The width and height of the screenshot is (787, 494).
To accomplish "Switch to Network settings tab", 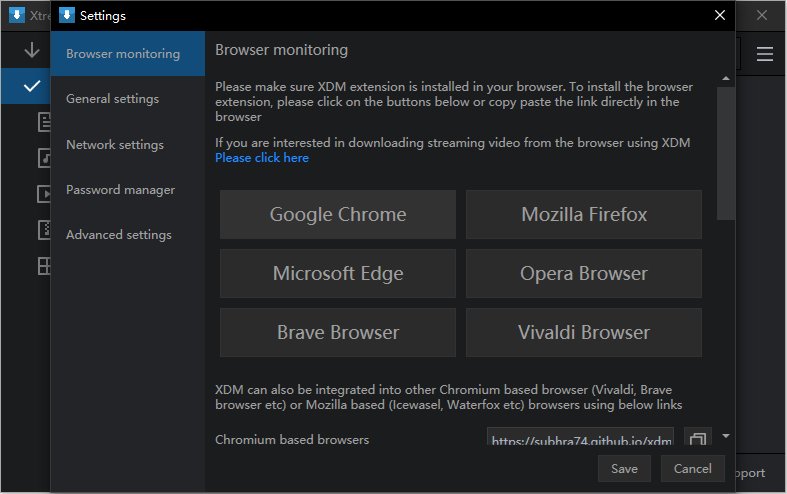I will 114,145.
